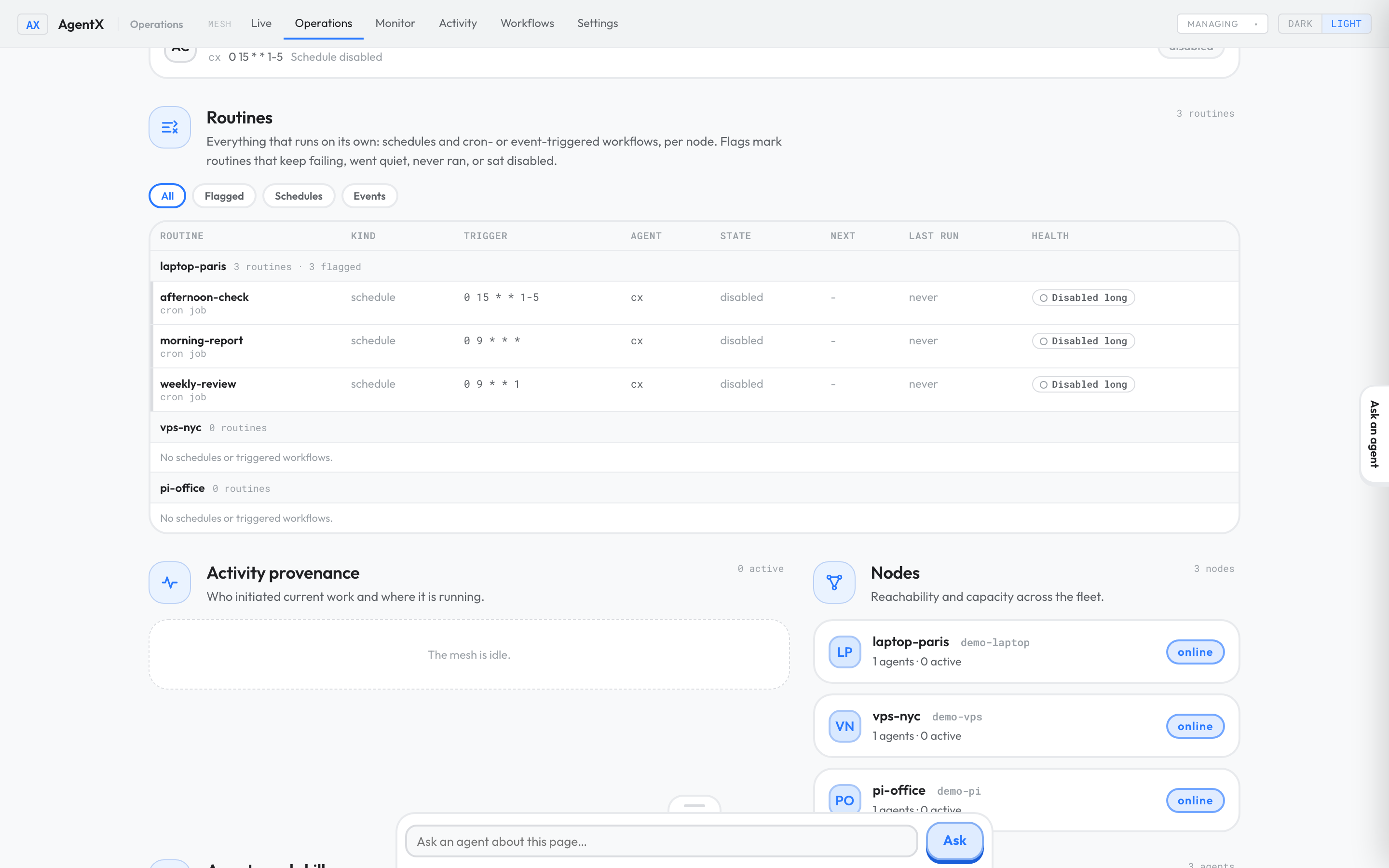The height and width of the screenshot is (868, 1389).
Task: Click the MESH label in navbar
Action: (x=219, y=24)
